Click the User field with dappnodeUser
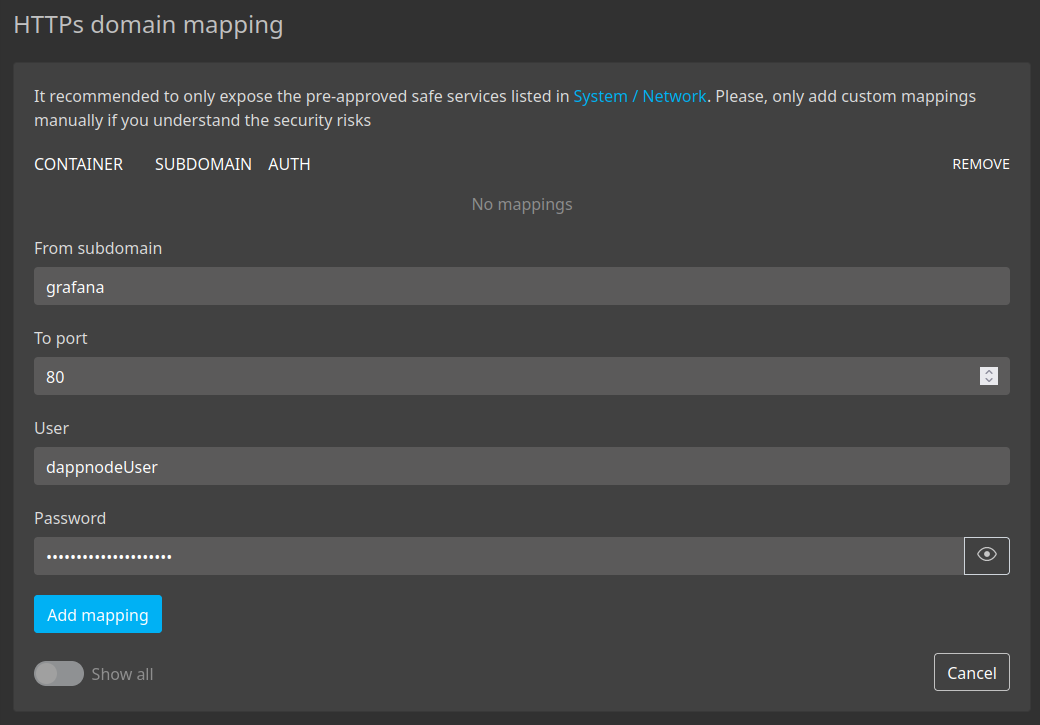Image resolution: width=1040 pixels, height=725 pixels. coord(522,466)
